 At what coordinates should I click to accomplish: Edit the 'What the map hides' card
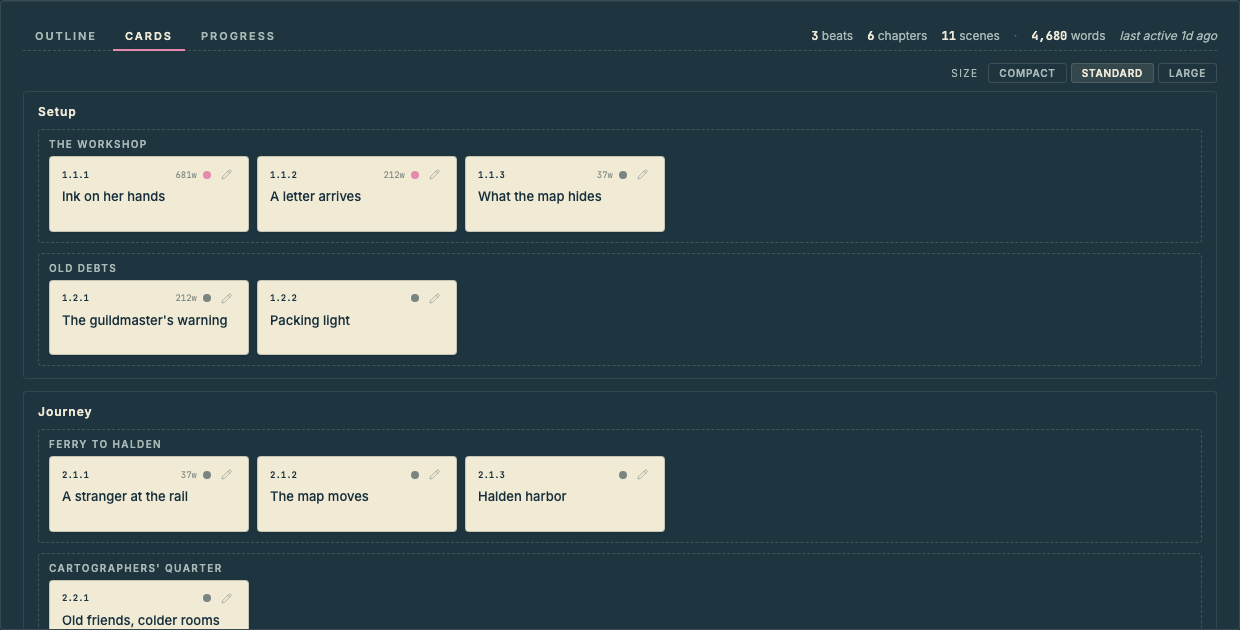(x=643, y=174)
